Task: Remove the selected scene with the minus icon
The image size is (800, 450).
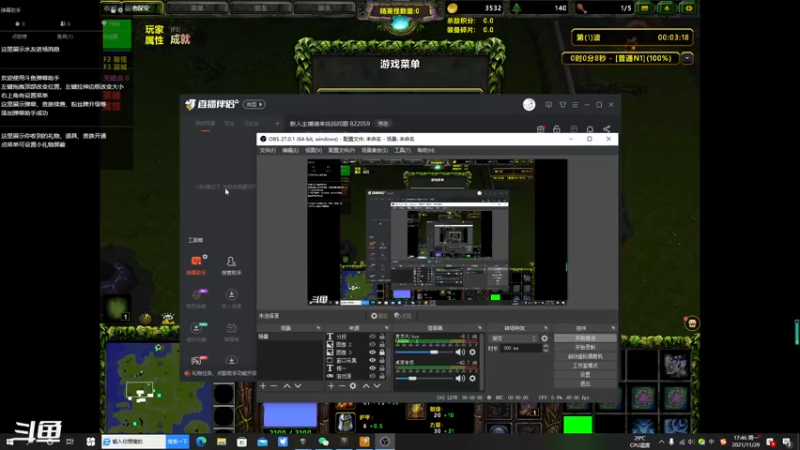Action: [274, 386]
